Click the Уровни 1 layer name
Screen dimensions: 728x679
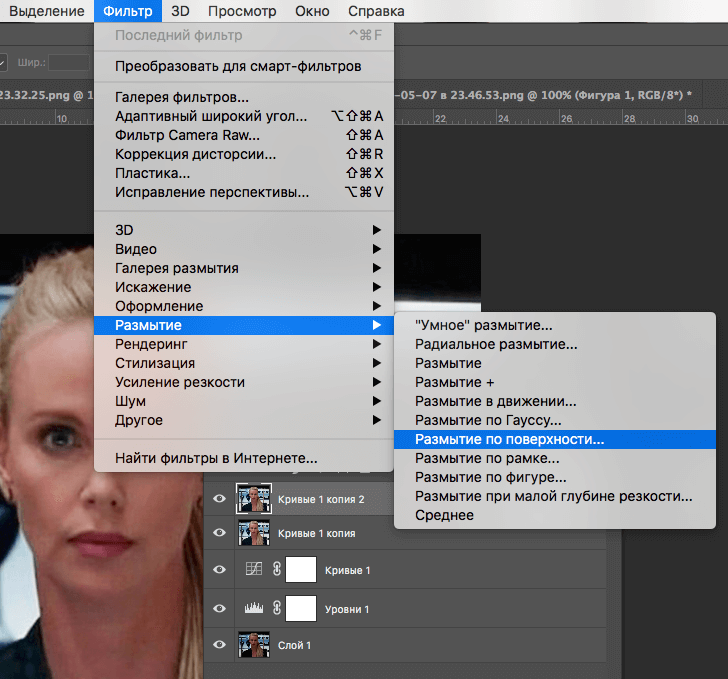coord(347,609)
